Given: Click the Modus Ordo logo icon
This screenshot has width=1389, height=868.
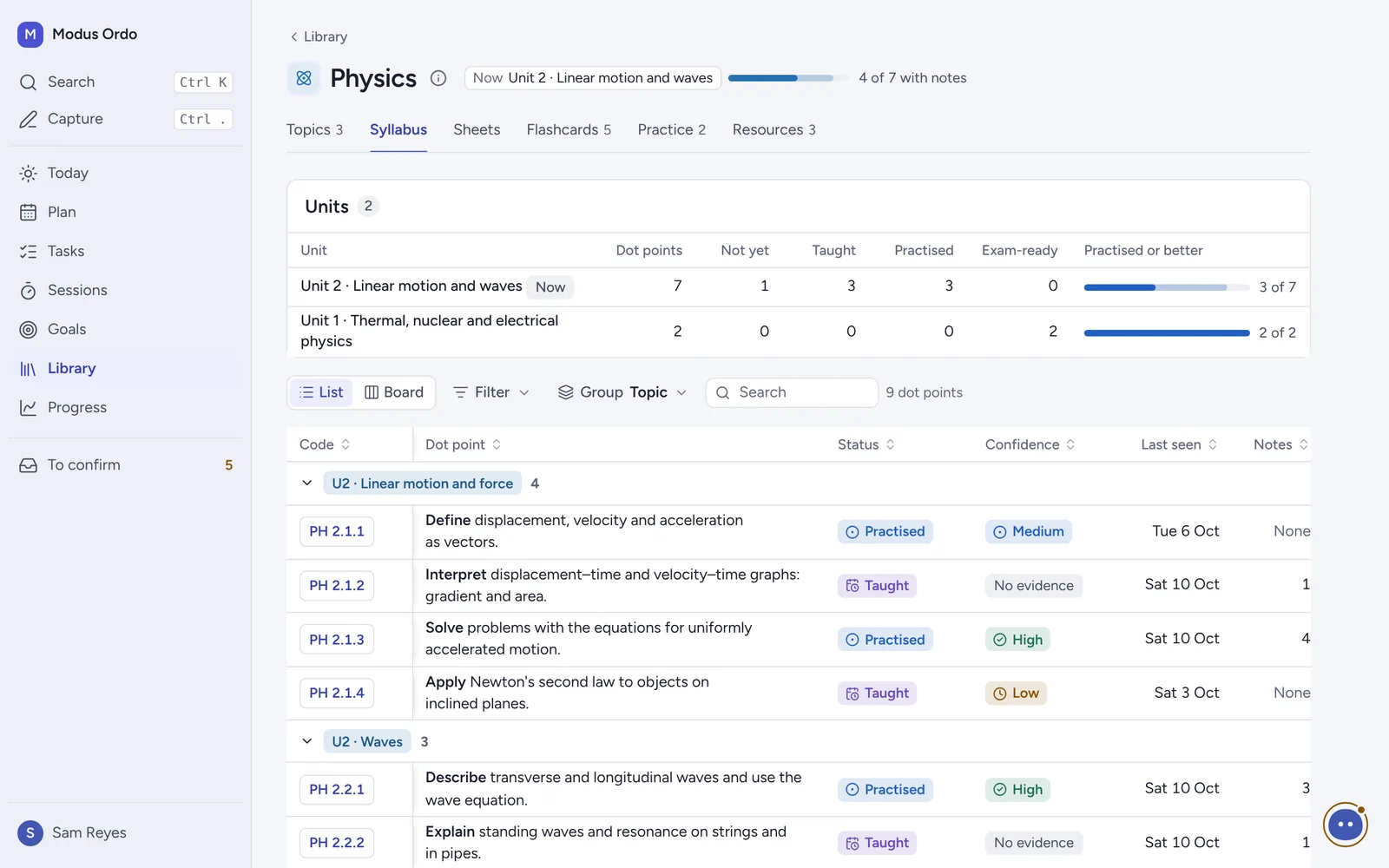Looking at the screenshot, I should pyautogui.click(x=30, y=34).
